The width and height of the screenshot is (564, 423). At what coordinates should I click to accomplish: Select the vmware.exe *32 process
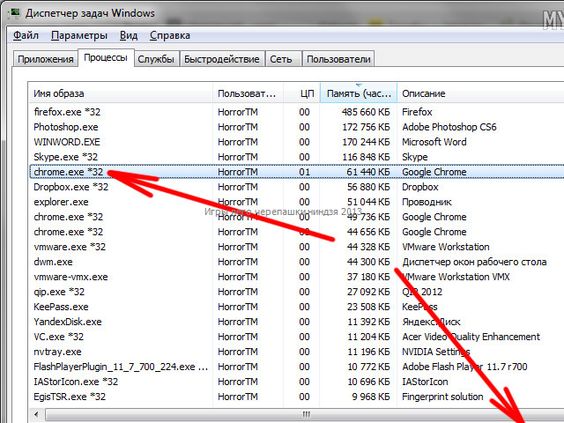[x=296, y=247]
